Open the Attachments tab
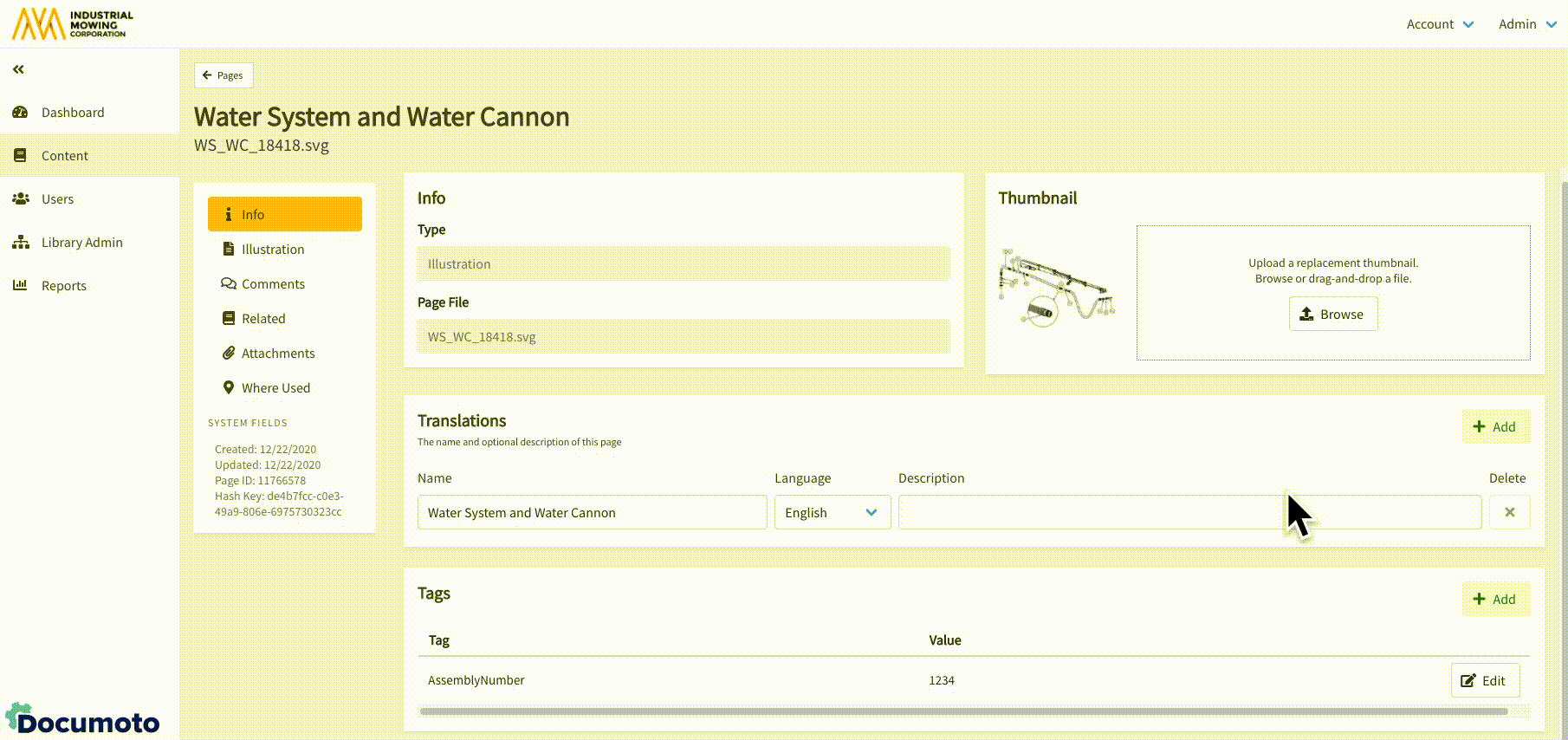The height and width of the screenshot is (740, 1568). tap(277, 354)
